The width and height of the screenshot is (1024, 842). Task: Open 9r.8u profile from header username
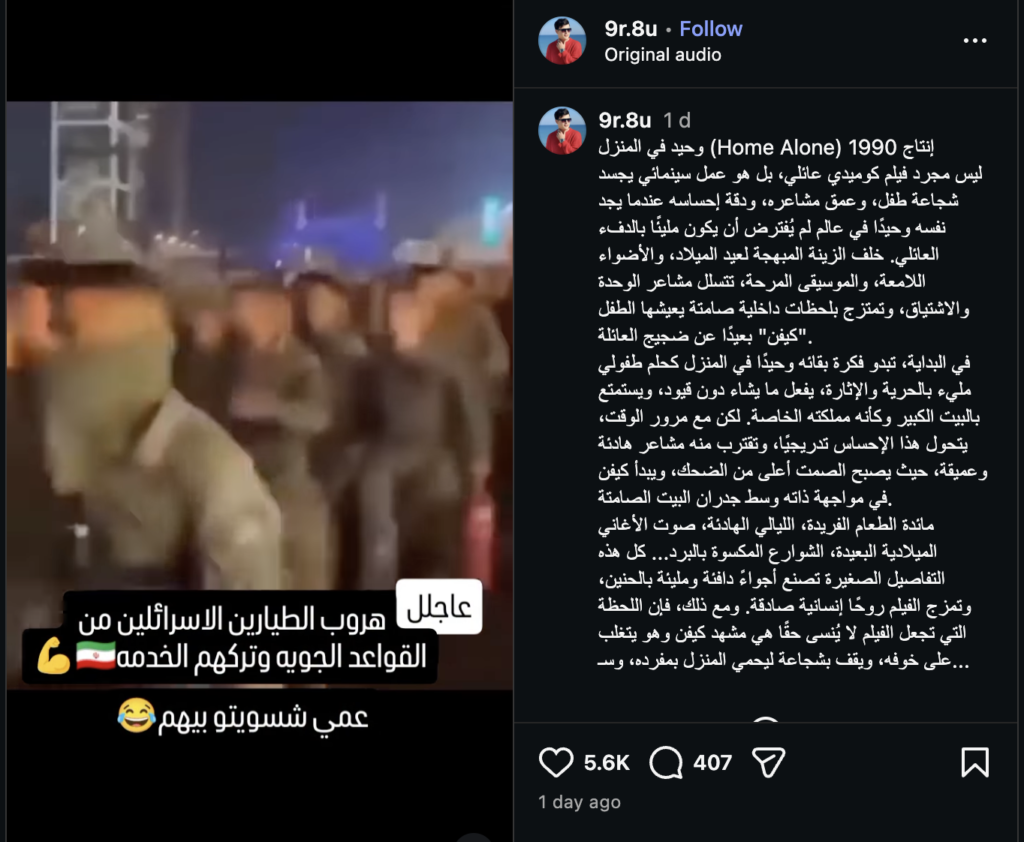click(630, 29)
